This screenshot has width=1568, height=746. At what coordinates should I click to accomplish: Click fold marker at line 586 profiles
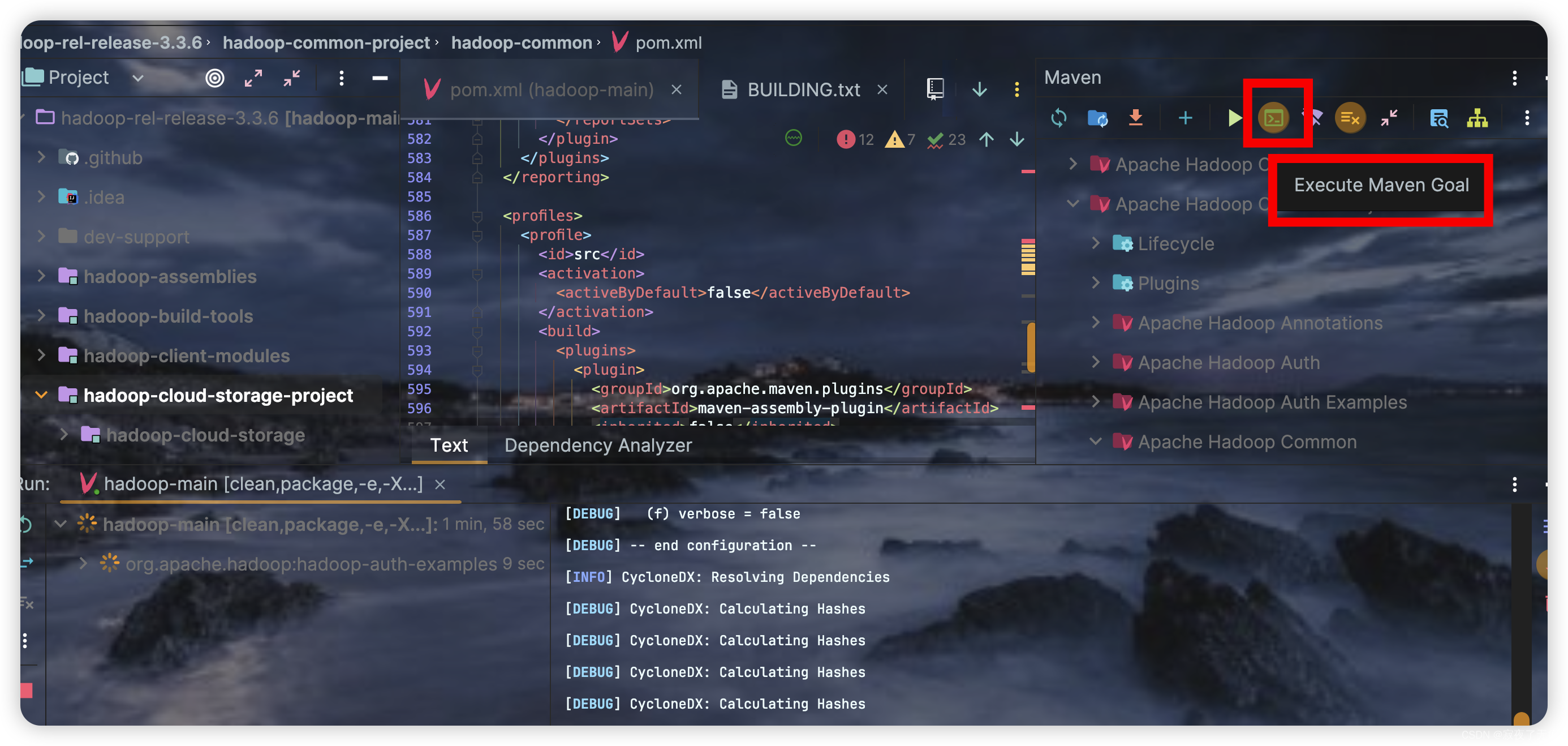(477, 216)
